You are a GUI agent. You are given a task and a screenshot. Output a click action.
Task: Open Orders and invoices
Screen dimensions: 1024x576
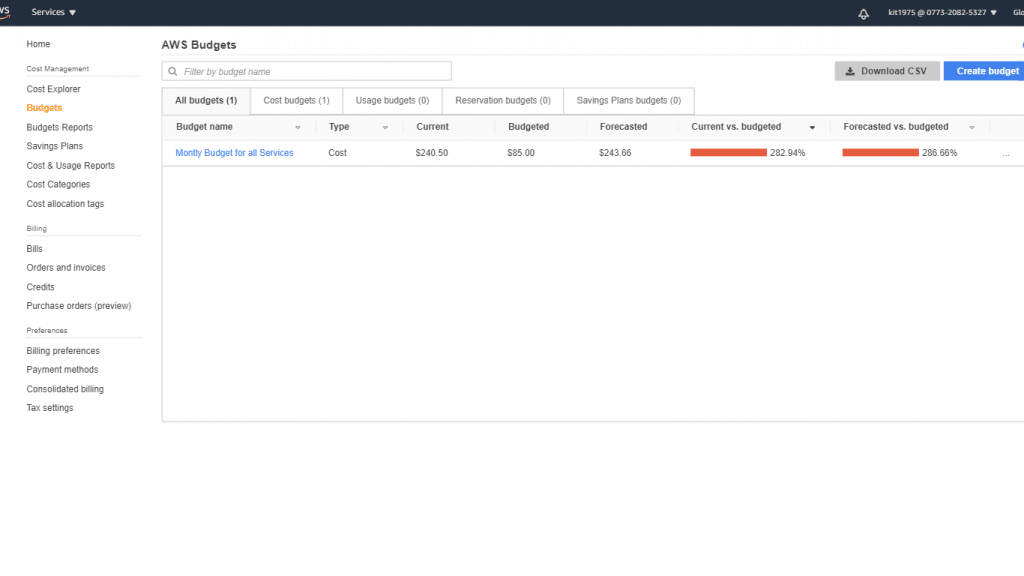point(66,268)
